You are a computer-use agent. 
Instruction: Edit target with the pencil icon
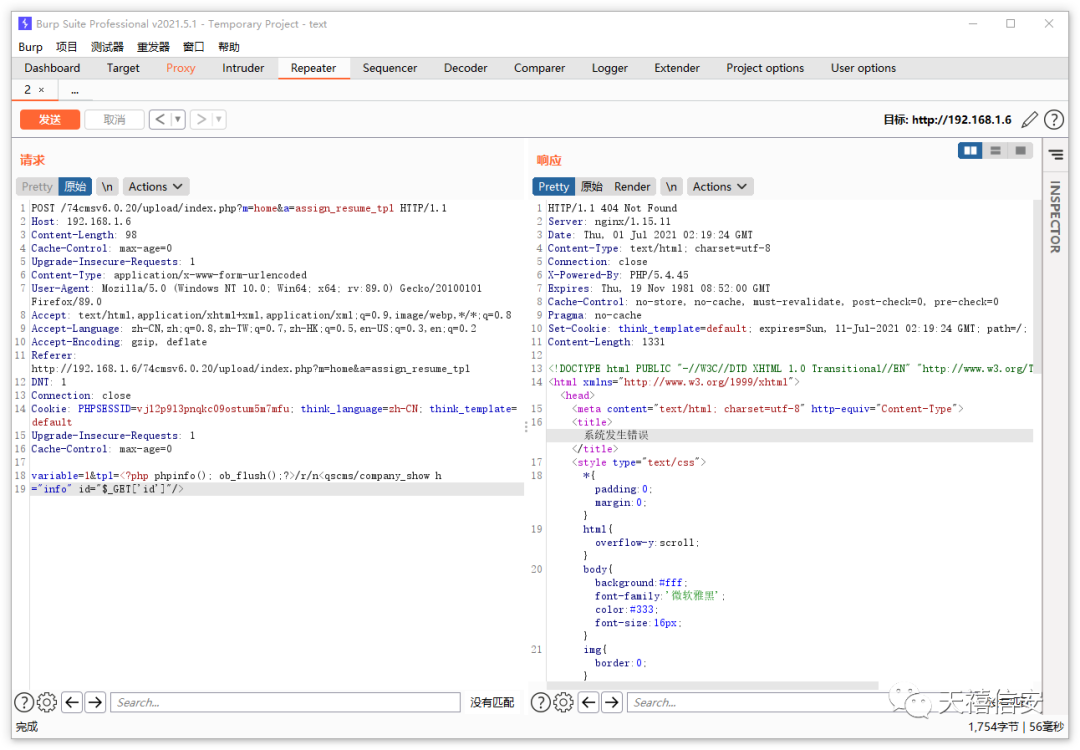1029,120
